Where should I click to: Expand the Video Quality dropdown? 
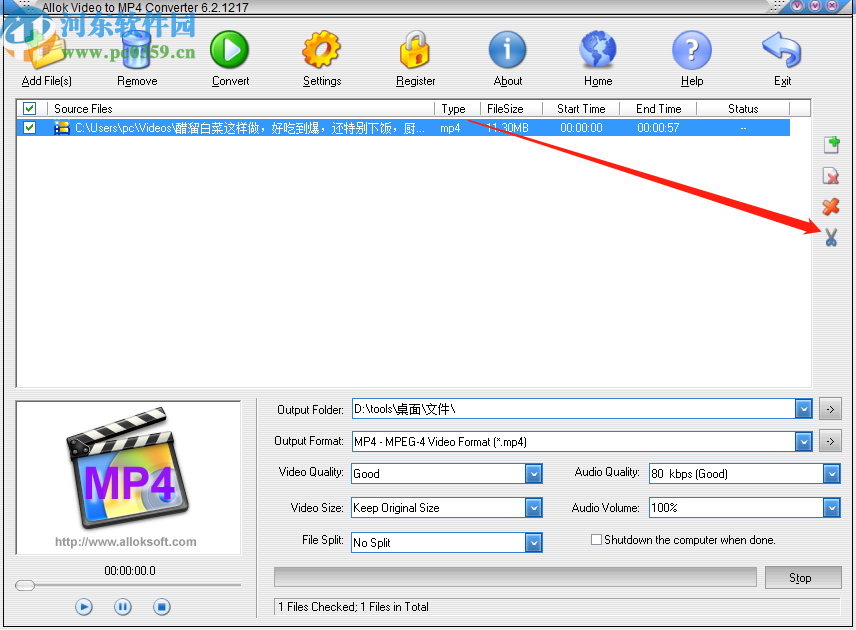[534, 473]
